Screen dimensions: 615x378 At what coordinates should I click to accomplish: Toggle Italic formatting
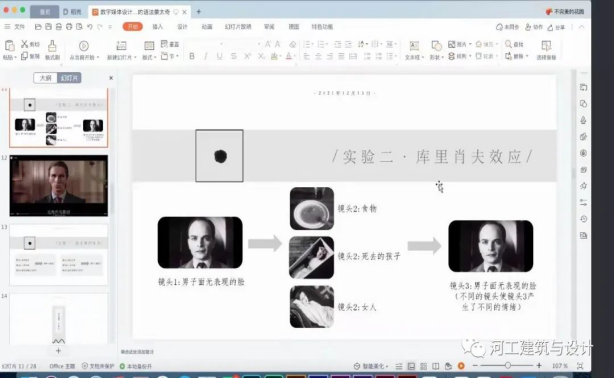tap(206, 56)
